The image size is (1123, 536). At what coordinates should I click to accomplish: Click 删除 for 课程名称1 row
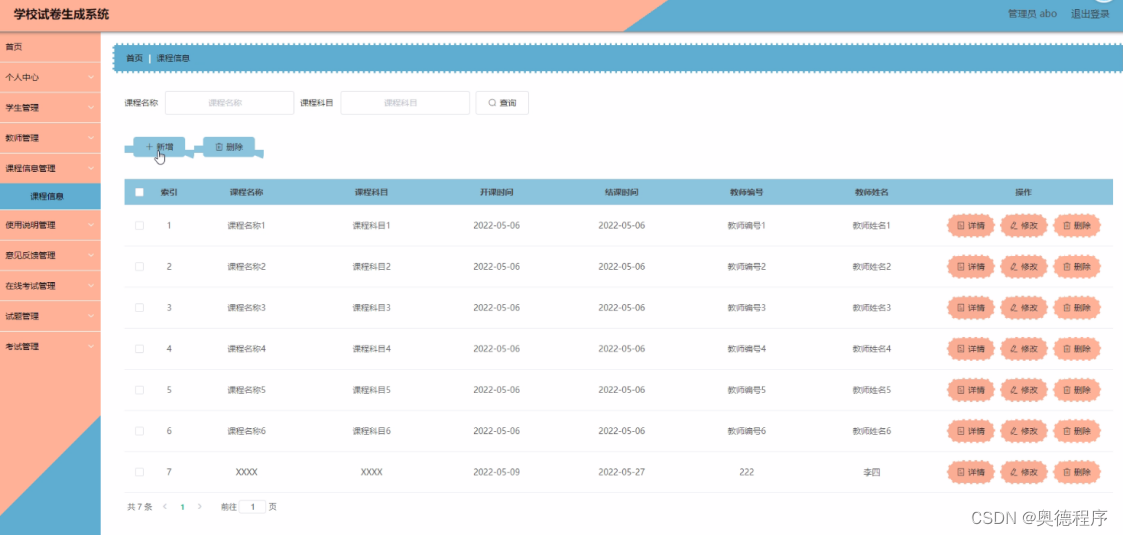(x=1076, y=226)
